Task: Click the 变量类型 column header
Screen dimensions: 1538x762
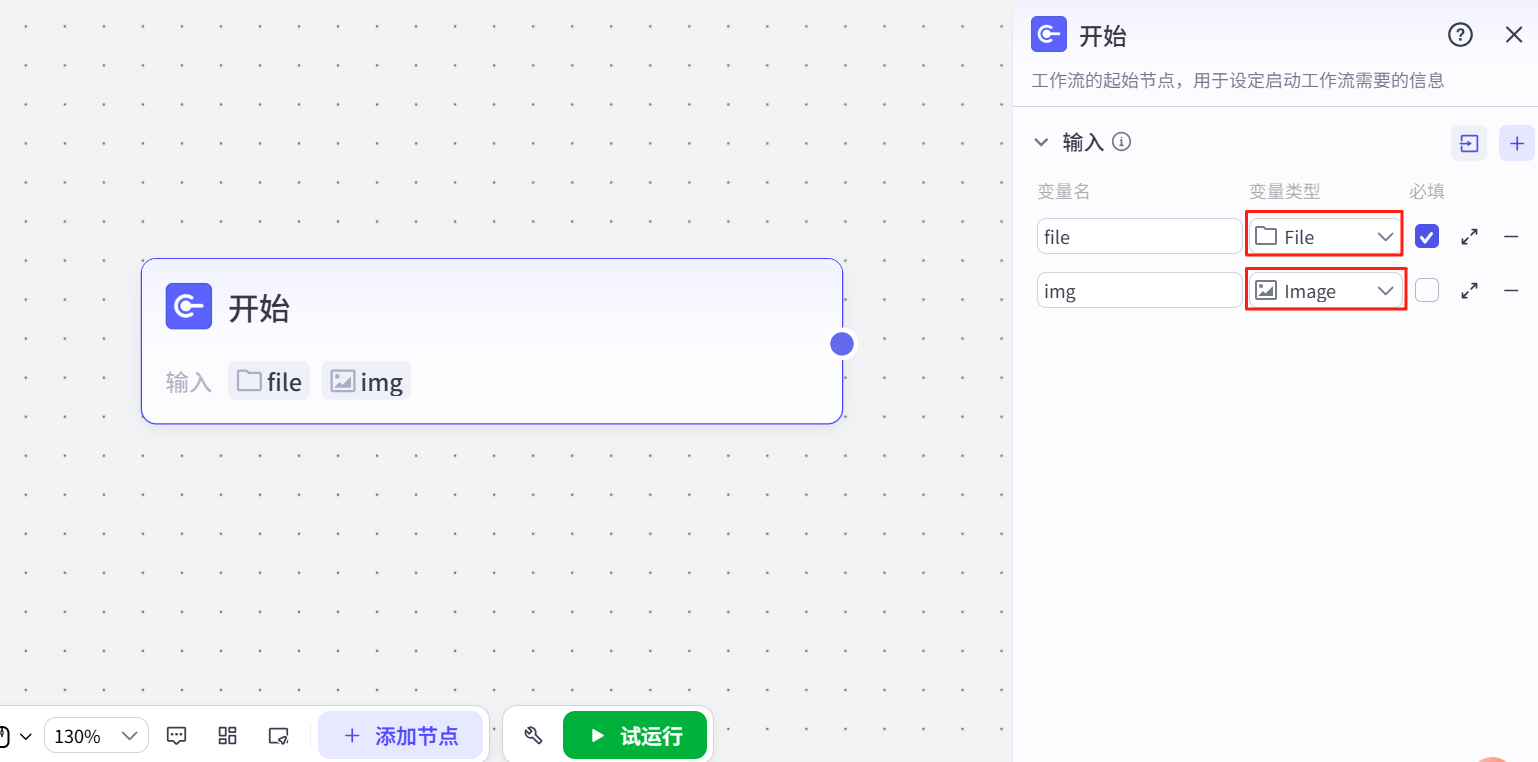Action: pos(1285,191)
